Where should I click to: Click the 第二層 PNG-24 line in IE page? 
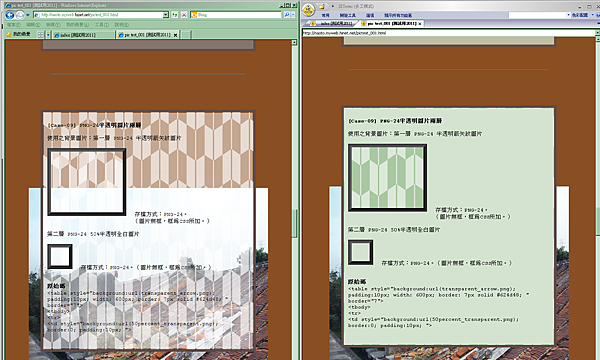point(93,234)
